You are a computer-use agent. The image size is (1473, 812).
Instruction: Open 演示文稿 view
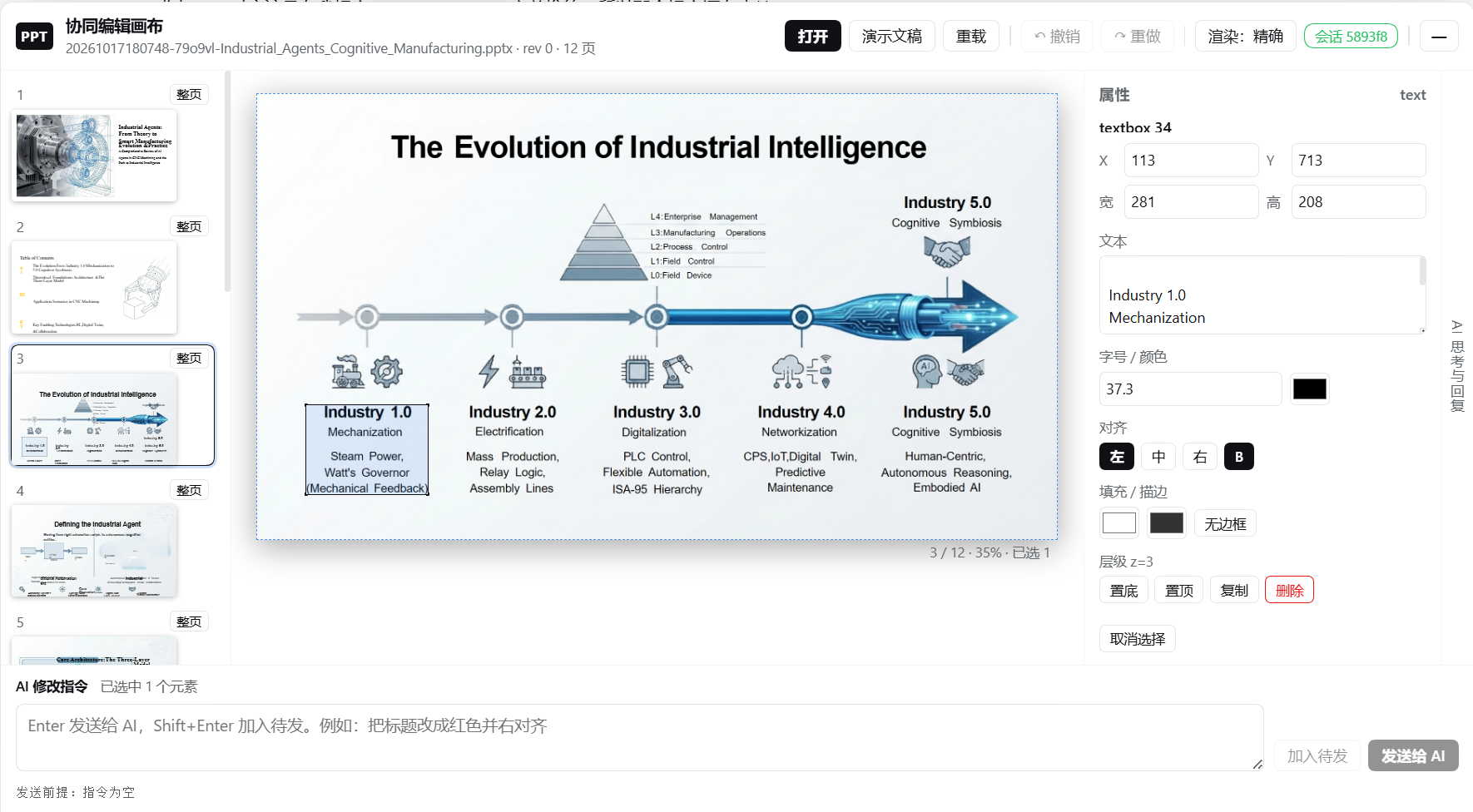click(x=891, y=37)
